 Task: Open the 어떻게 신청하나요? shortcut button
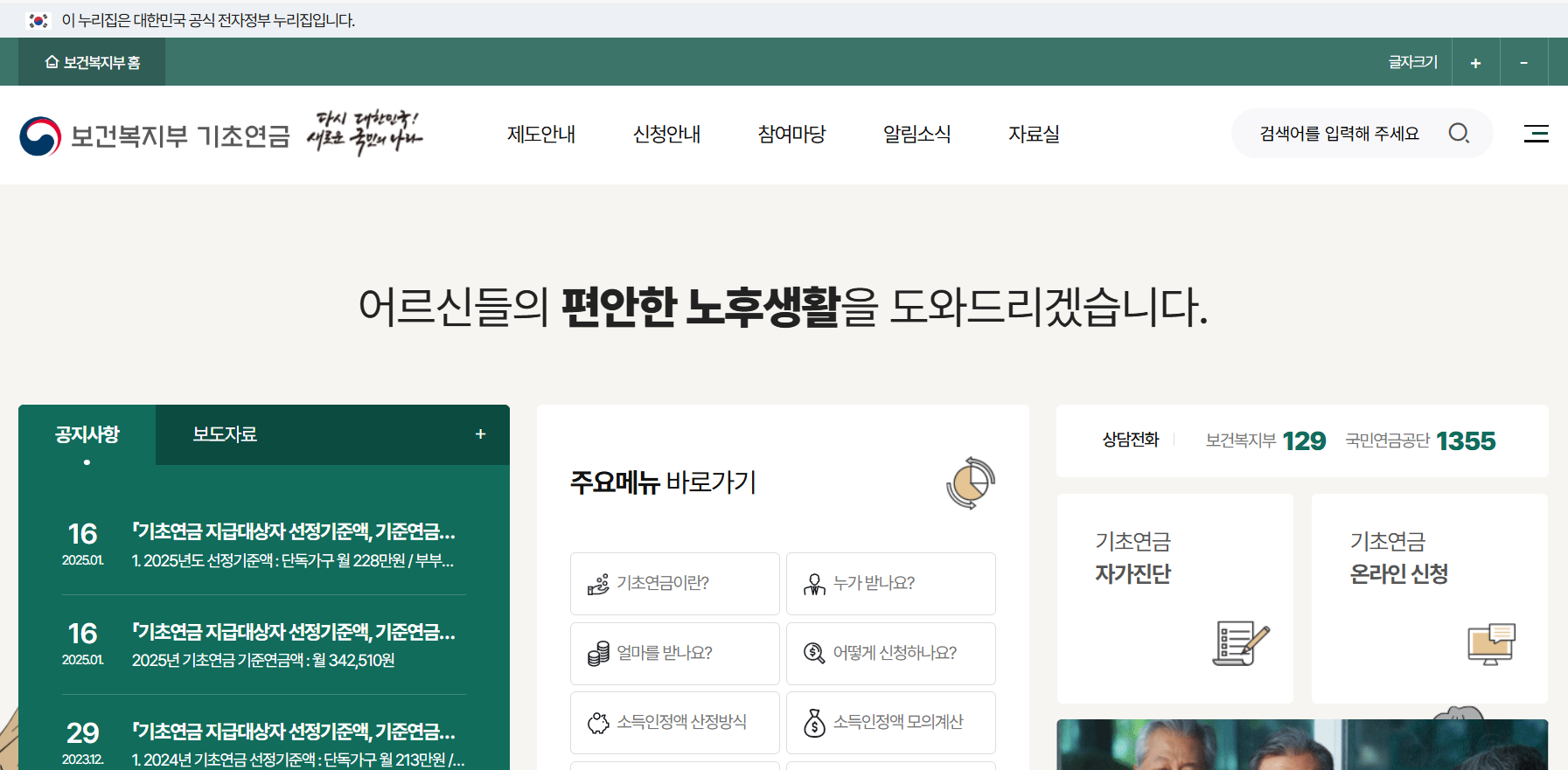[x=890, y=654]
